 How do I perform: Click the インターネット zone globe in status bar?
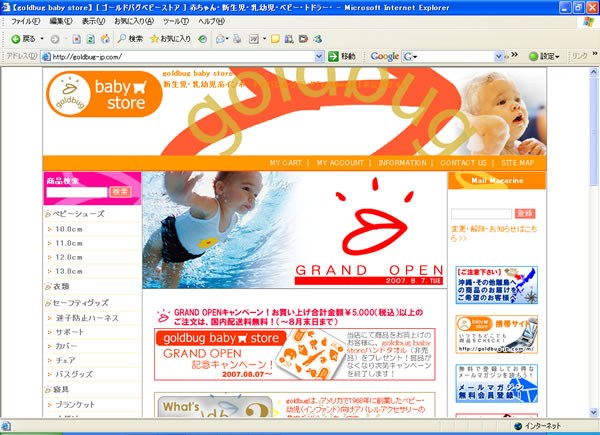(x=518, y=426)
